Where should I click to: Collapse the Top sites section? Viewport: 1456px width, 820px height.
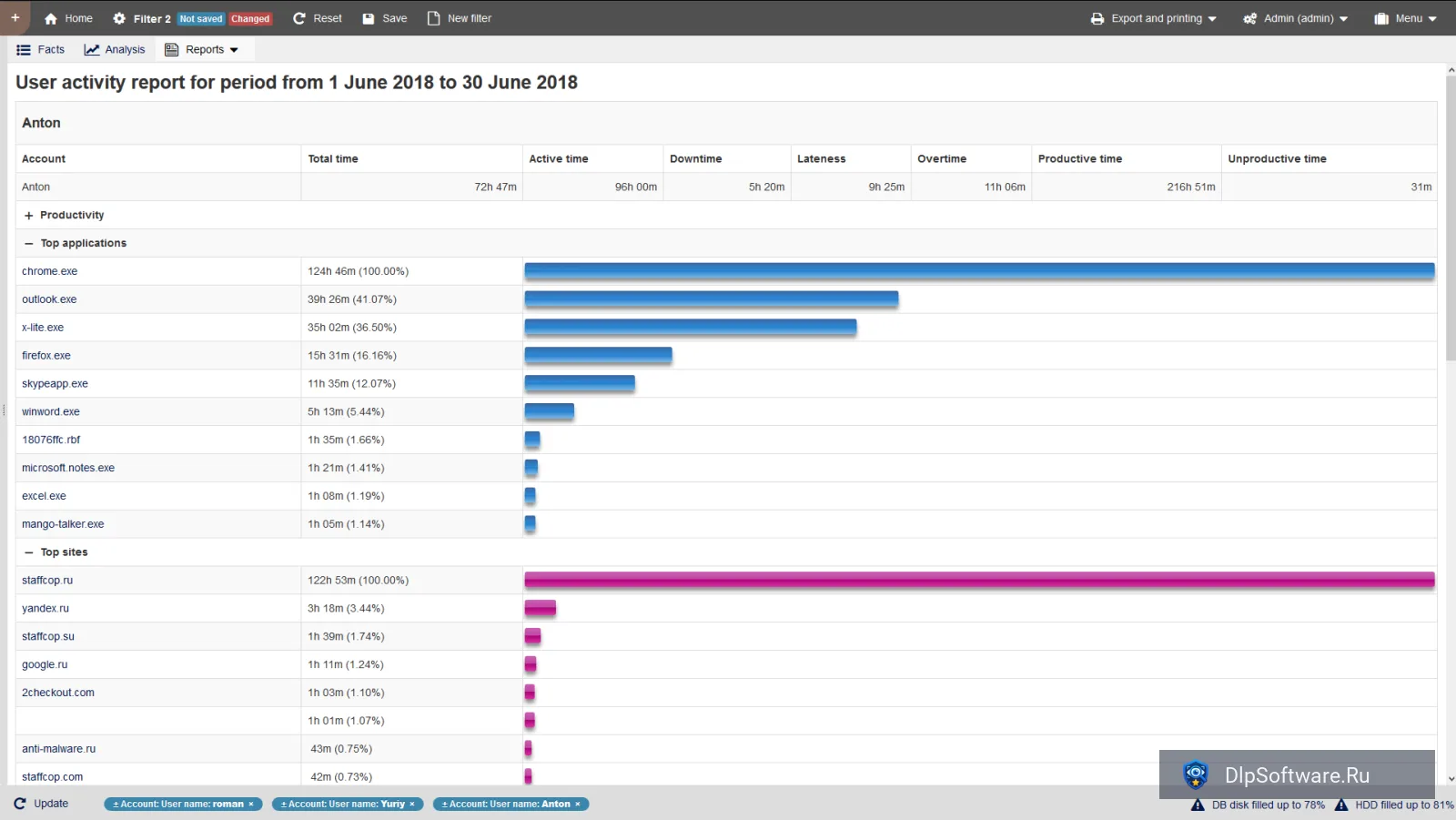pos(56,552)
